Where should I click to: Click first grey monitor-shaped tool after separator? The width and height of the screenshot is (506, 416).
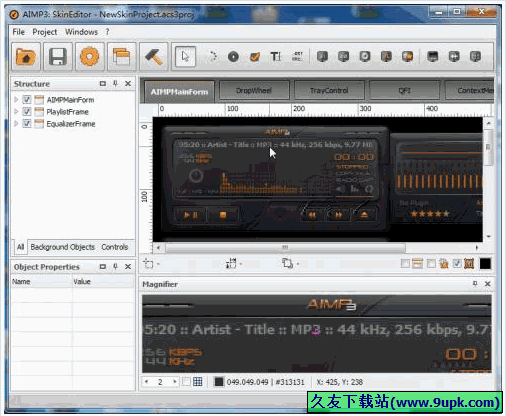(322, 56)
